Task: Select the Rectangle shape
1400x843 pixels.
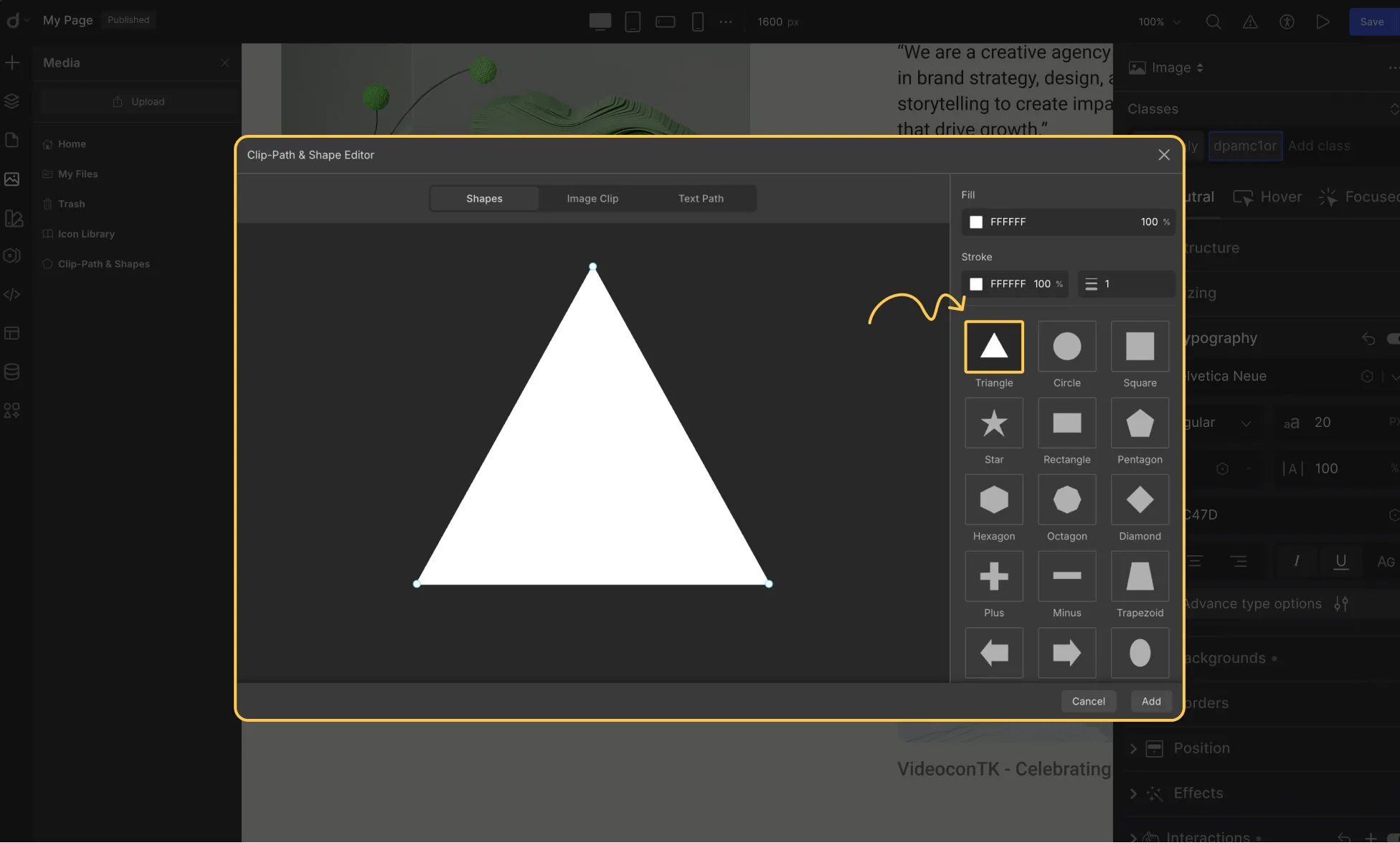Action: point(1066,423)
